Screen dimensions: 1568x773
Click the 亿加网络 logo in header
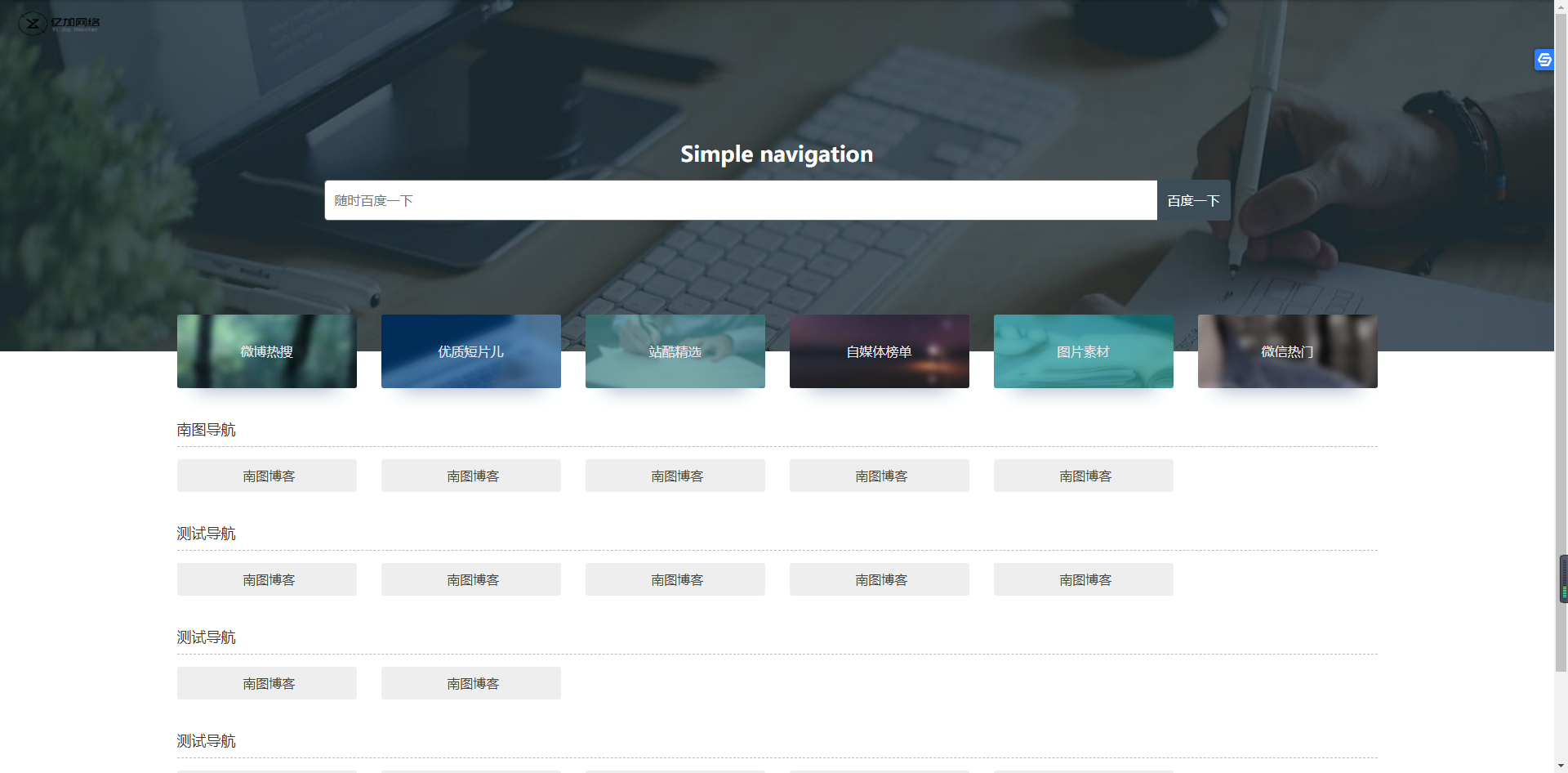(59, 24)
